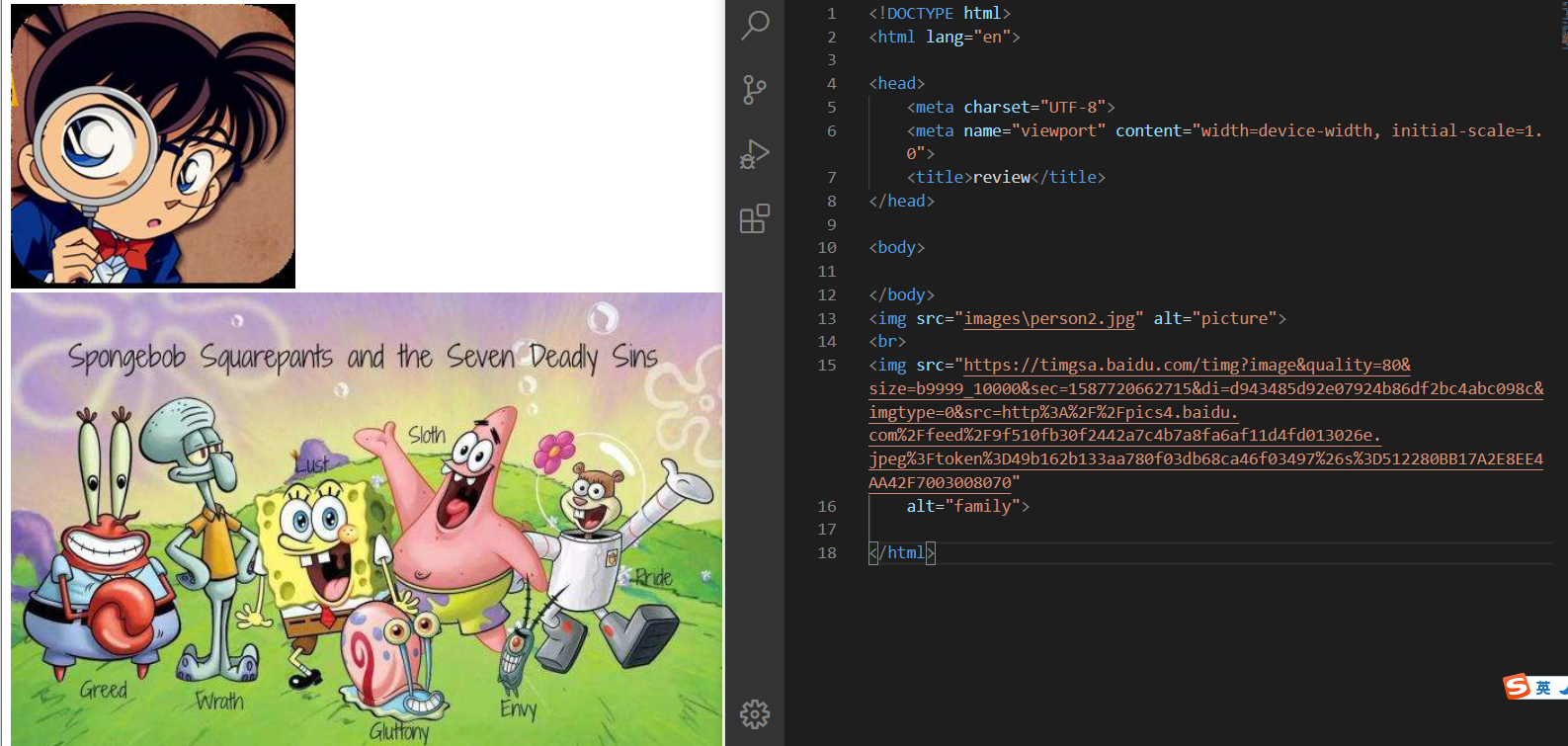Click the <!DOCTYPE html> line
Viewport: 1568px width, 746px height.
tap(940, 13)
